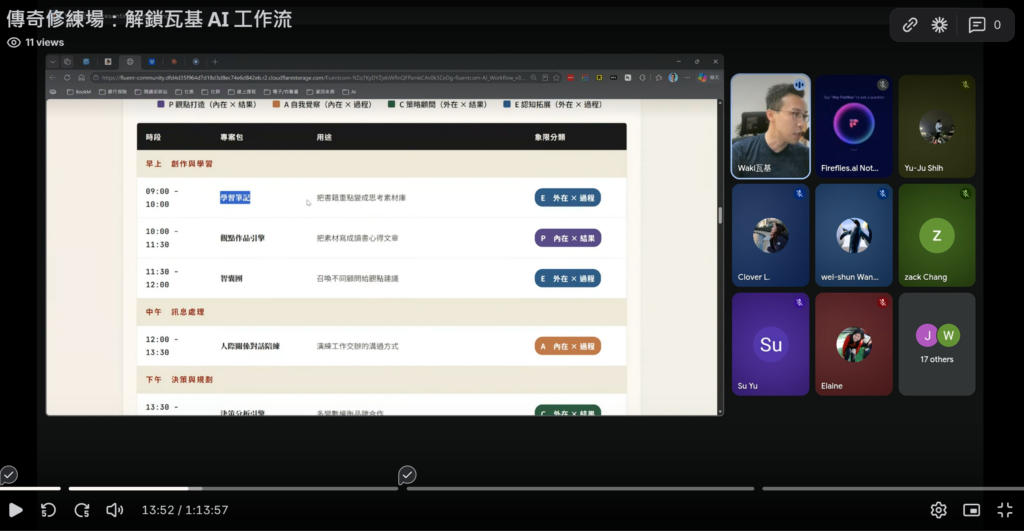Select zack Chang participant tile
Image resolution: width=1024 pixels, height=531 pixels.
tap(936, 235)
